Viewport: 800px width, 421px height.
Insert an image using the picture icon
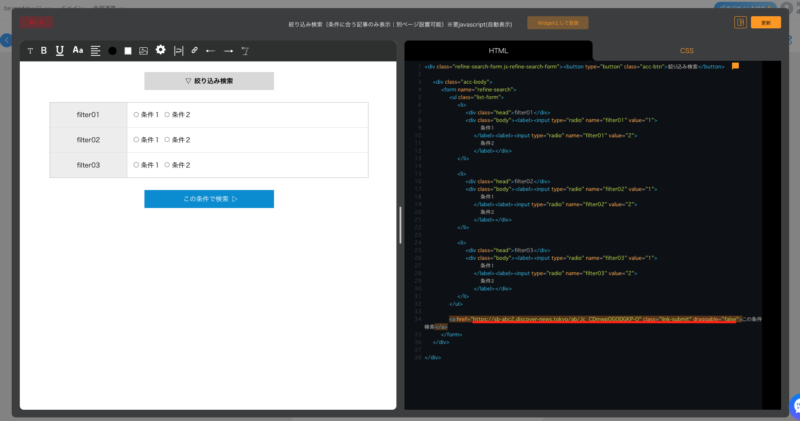pyautogui.click(x=143, y=50)
